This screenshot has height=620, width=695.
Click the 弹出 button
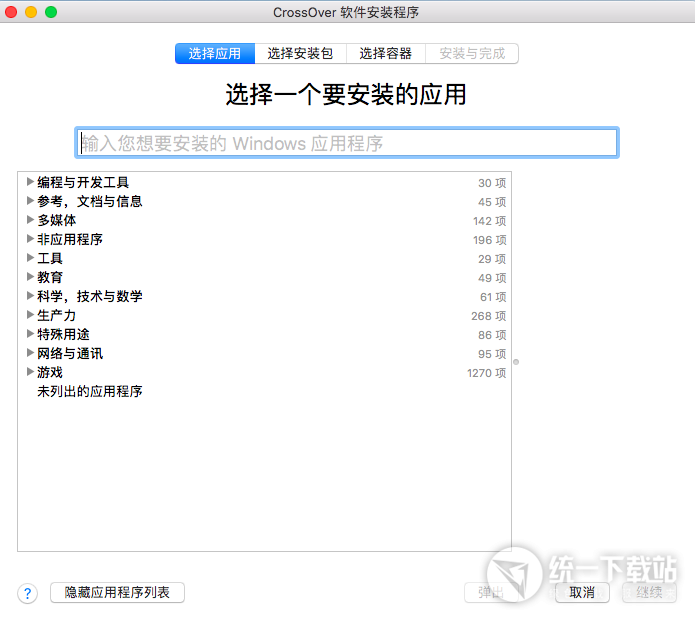491,593
